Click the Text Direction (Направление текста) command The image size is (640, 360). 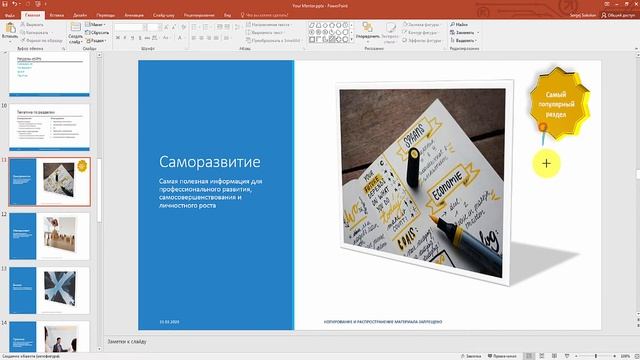click(268, 24)
